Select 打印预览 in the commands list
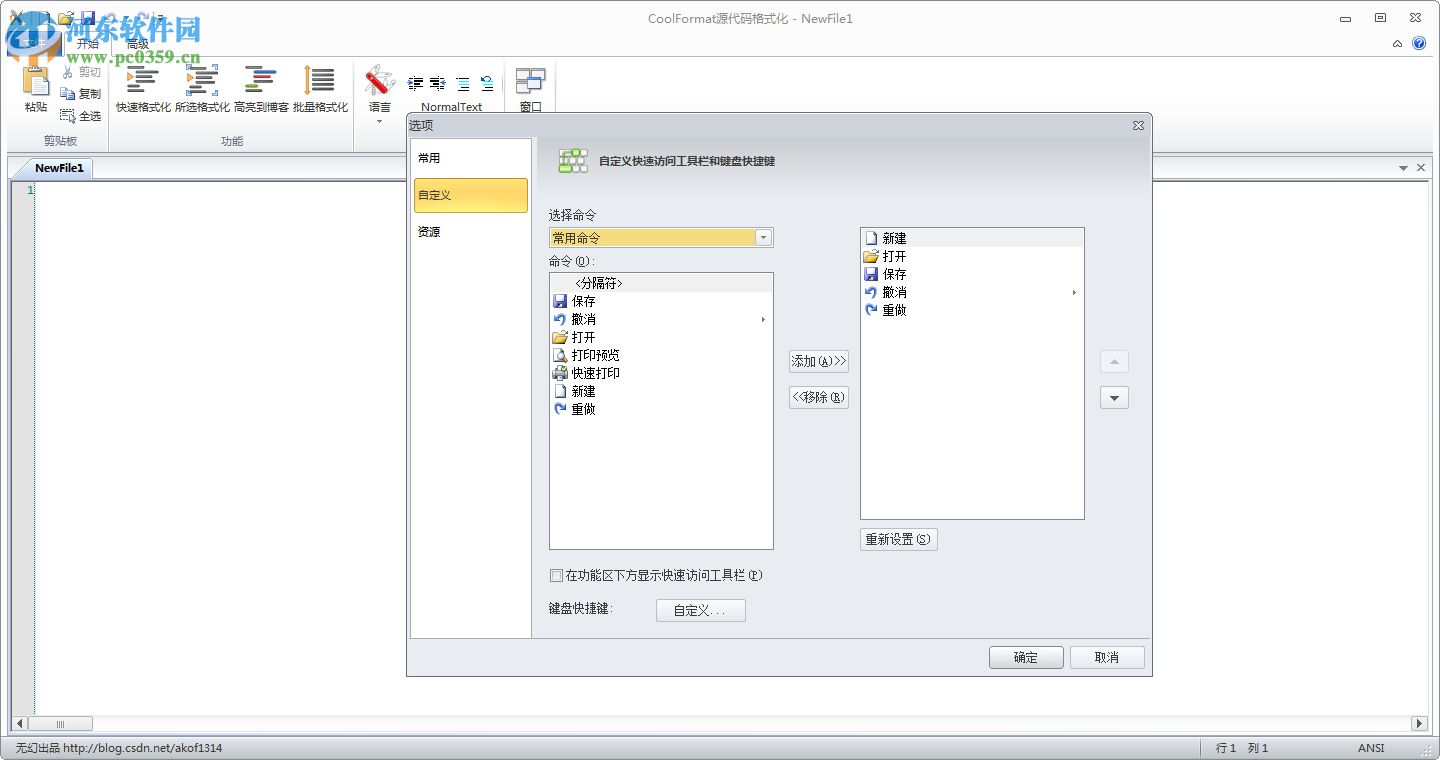1440x760 pixels. tap(594, 354)
